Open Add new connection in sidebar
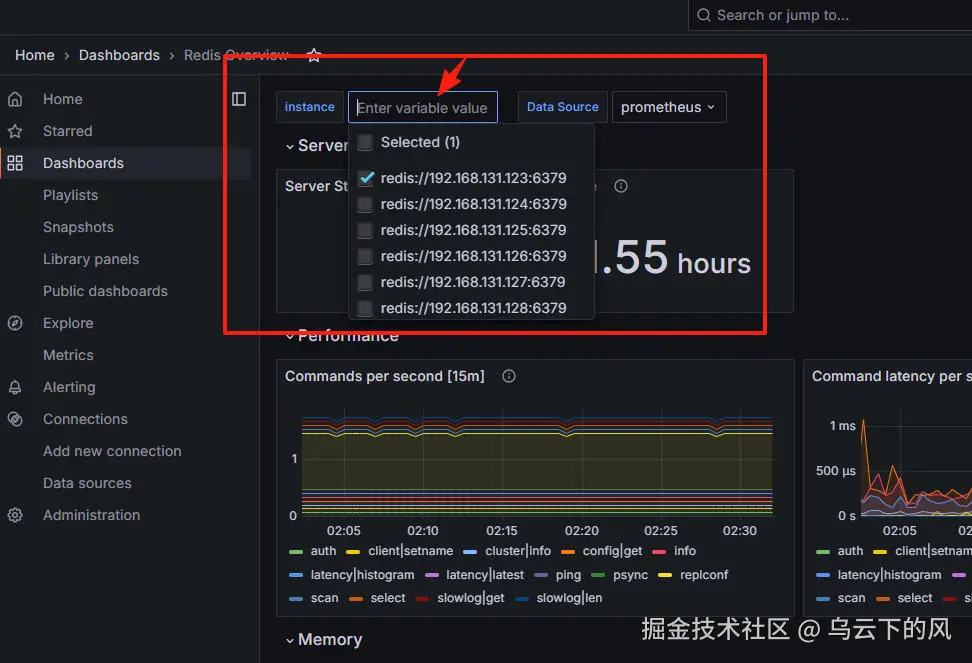 point(112,451)
